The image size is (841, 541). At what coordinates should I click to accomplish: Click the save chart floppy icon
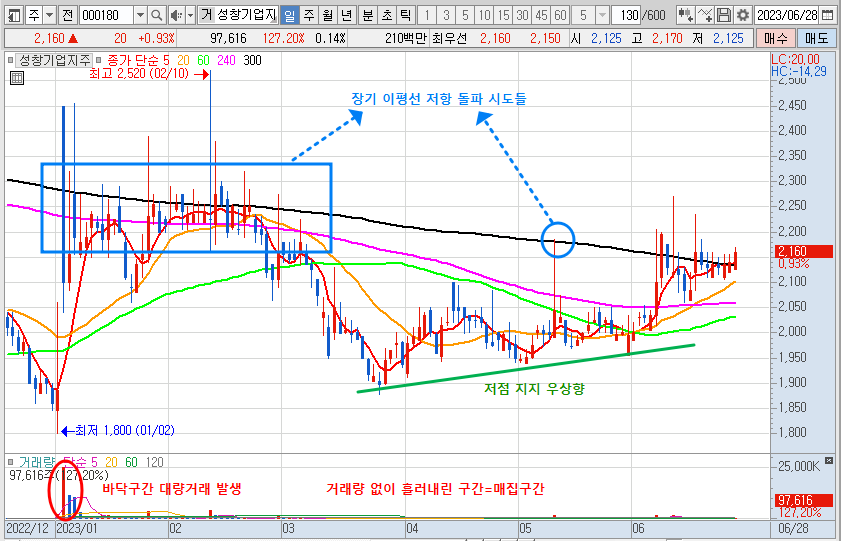[724, 15]
